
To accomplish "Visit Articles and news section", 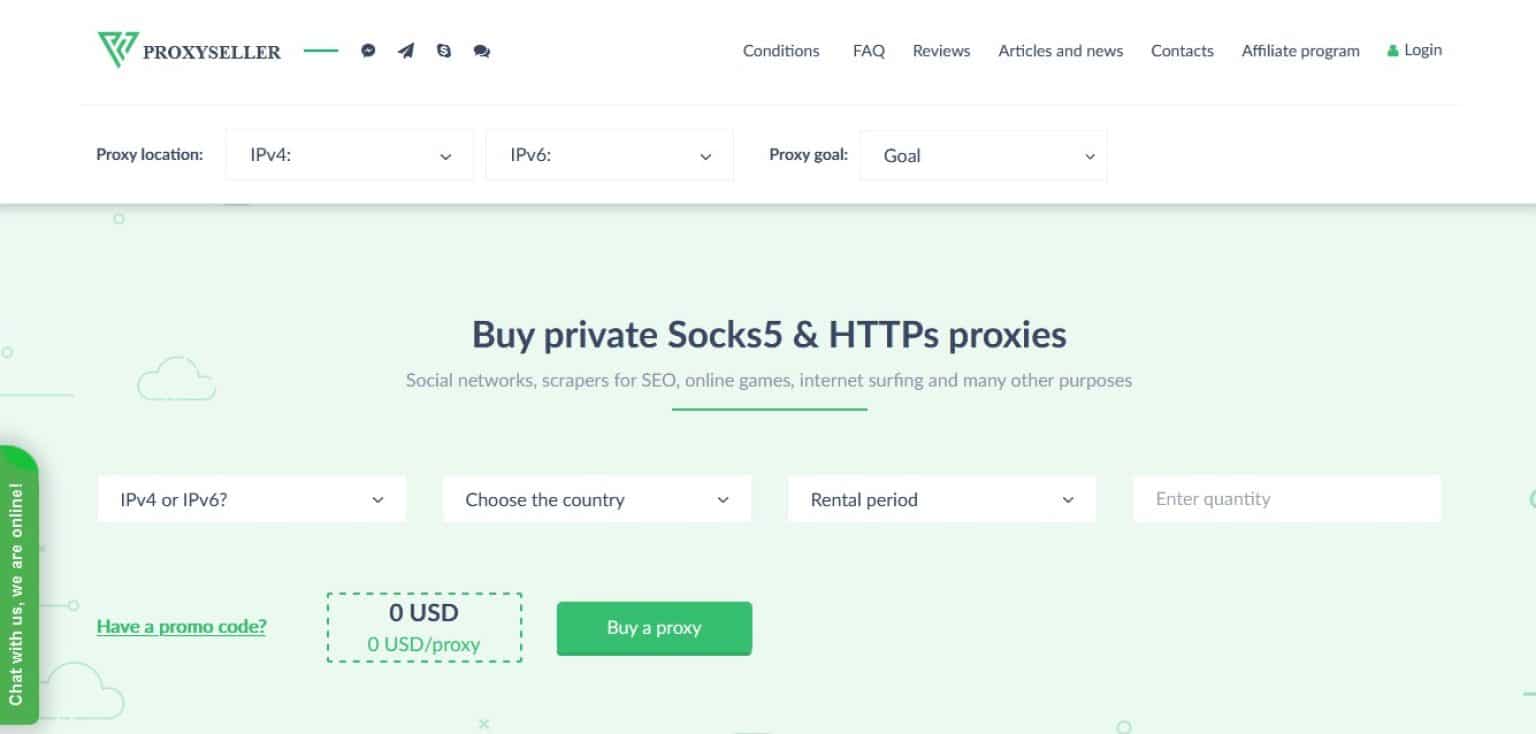I will [x=1060, y=51].
